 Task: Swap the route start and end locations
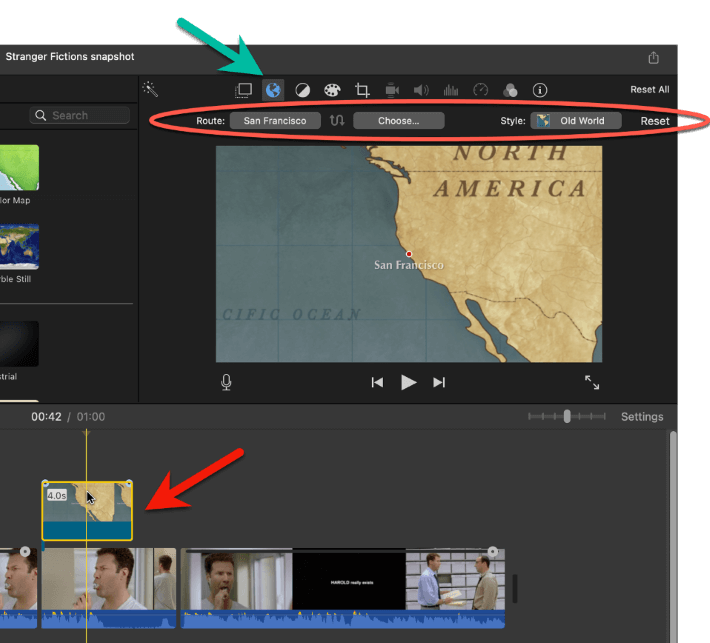point(337,120)
